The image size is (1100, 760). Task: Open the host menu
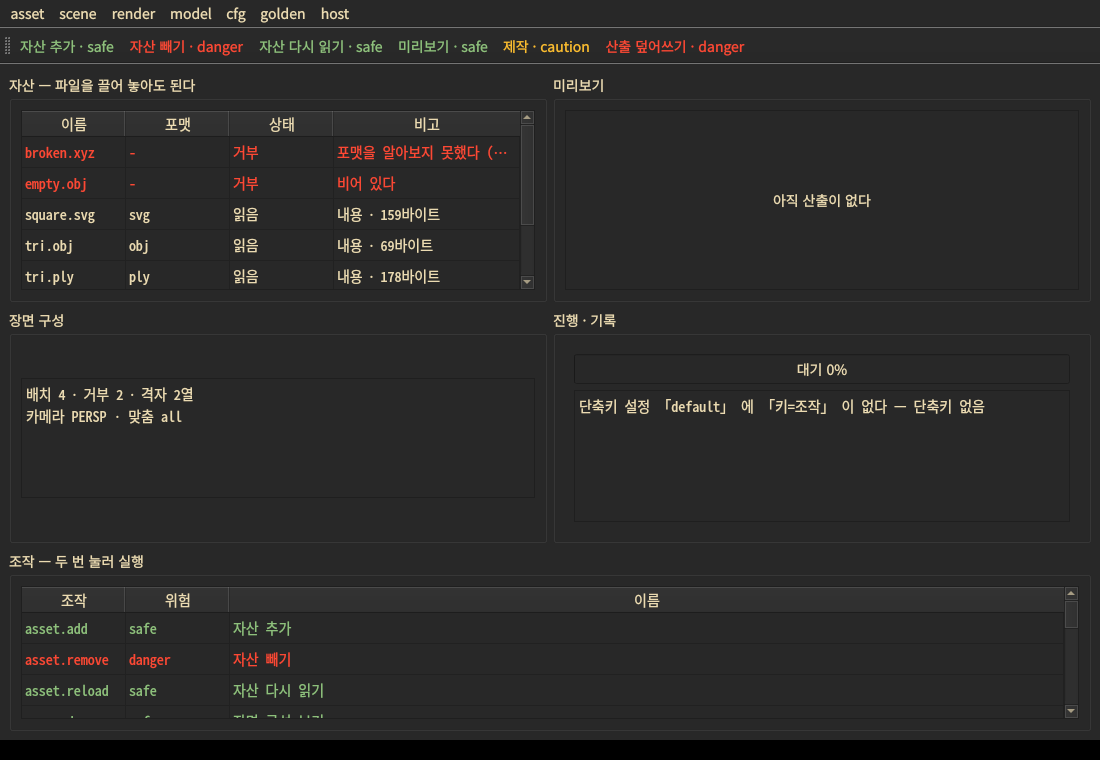[x=335, y=13]
